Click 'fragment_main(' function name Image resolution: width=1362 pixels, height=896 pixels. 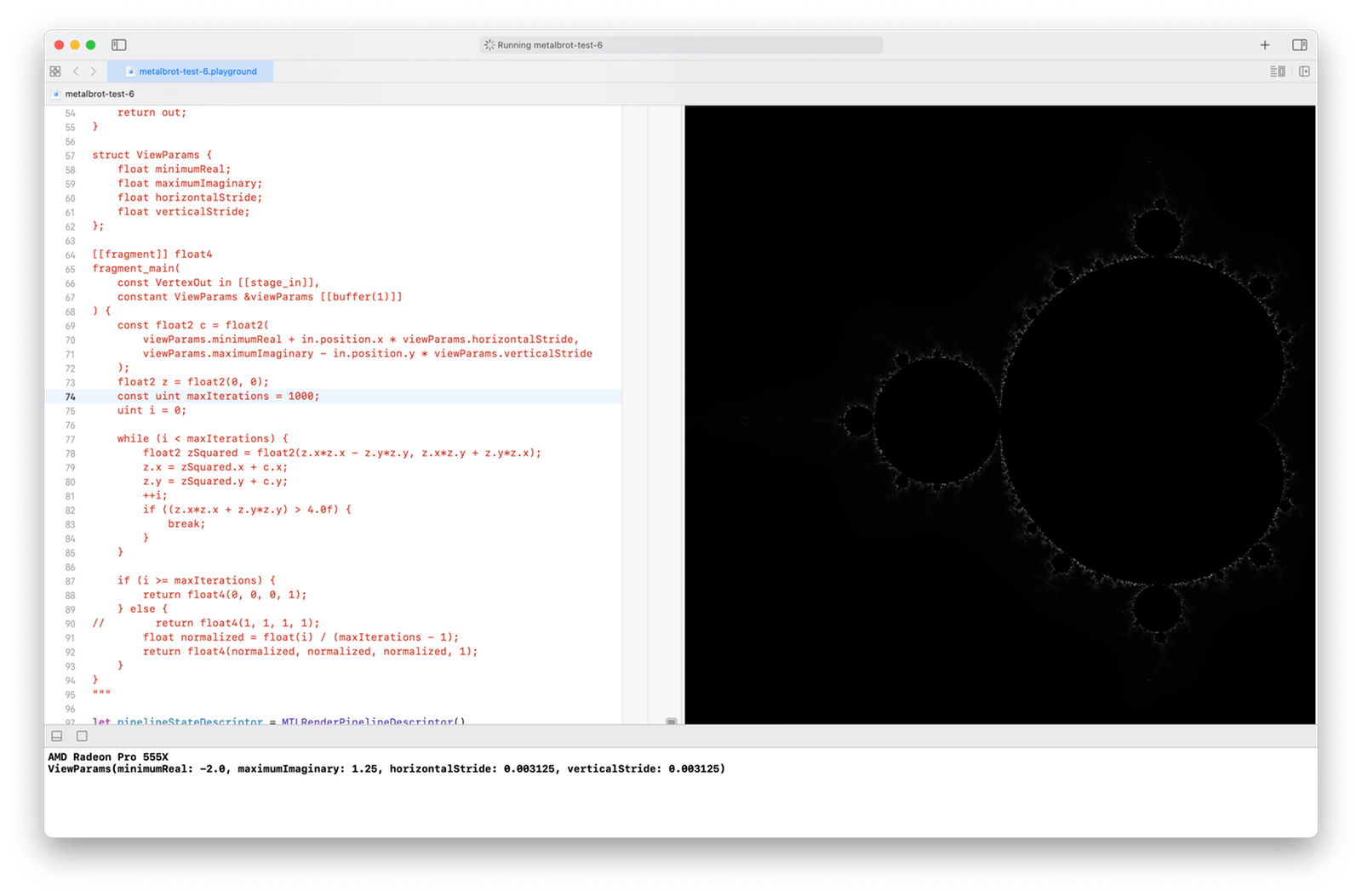click(135, 269)
